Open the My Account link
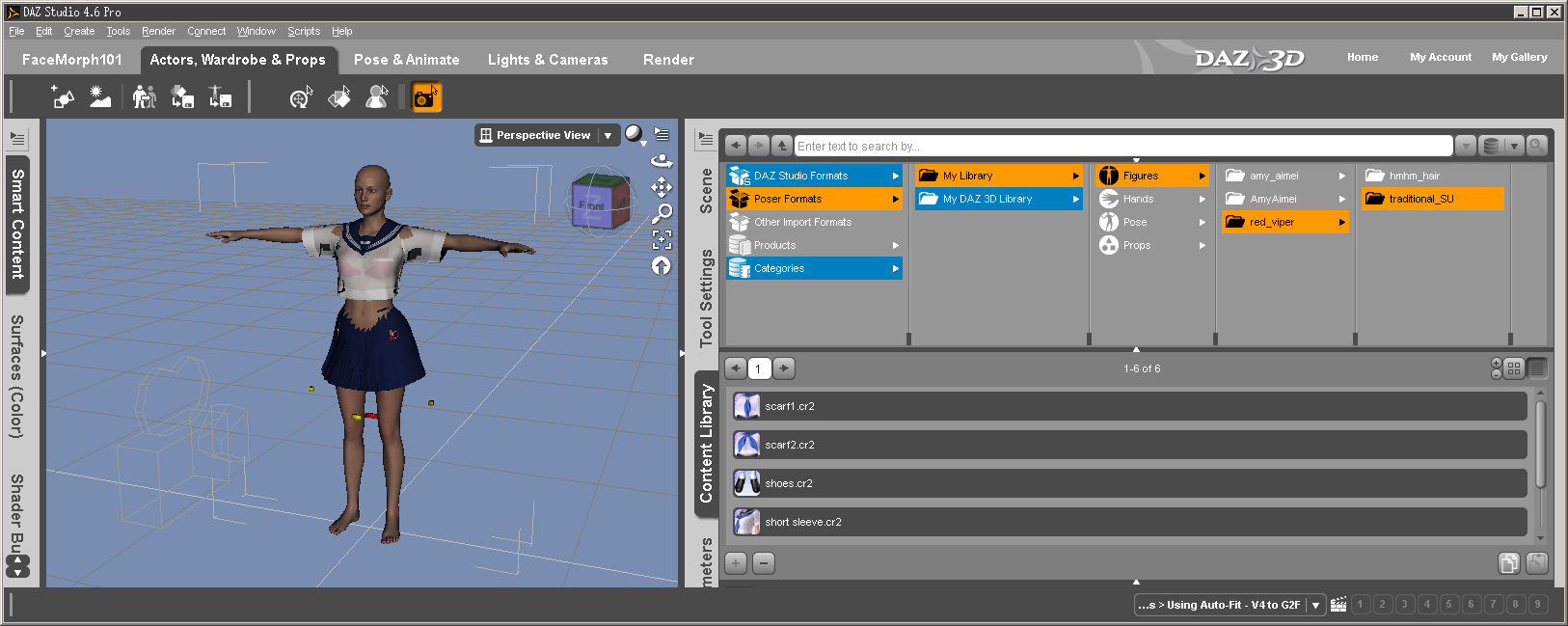Screen dimensions: 1568x626 [1441, 57]
